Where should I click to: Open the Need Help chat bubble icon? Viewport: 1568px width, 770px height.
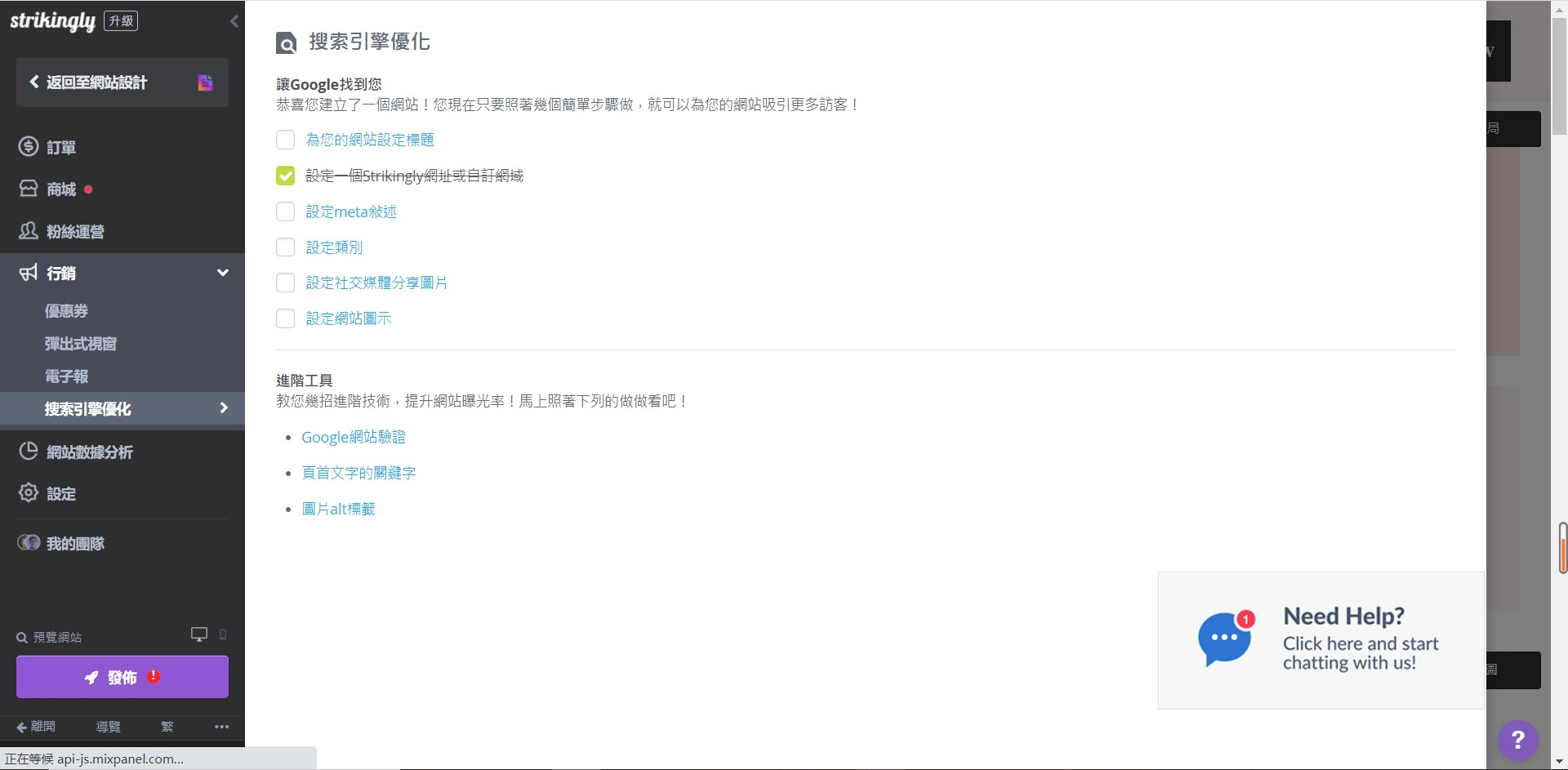pos(1224,639)
